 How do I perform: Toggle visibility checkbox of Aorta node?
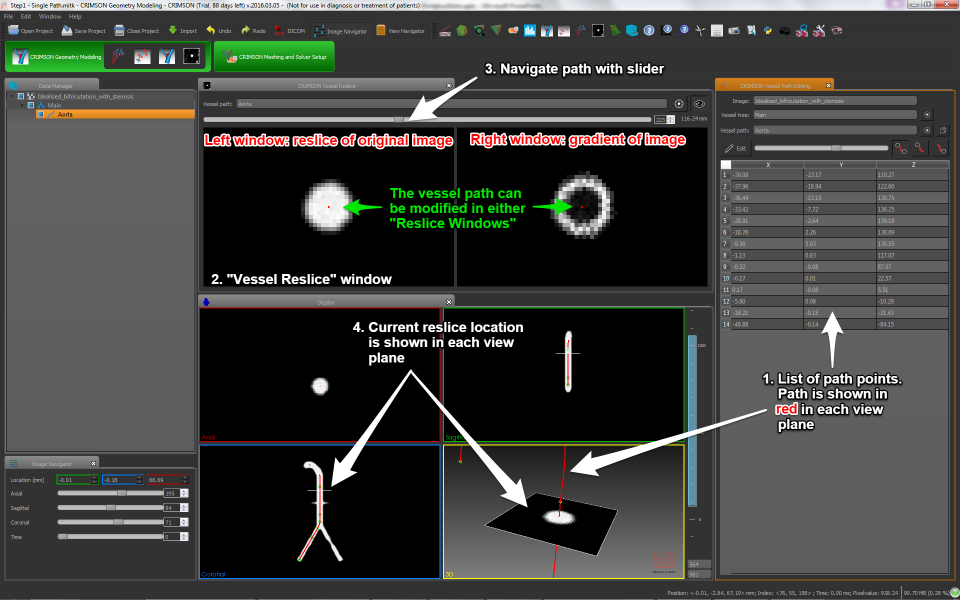(x=40, y=115)
